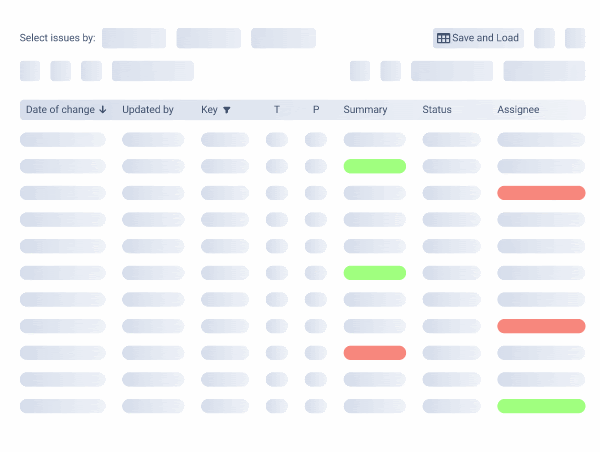
Task: Select the lower green Summary cell
Action: pos(374,273)
